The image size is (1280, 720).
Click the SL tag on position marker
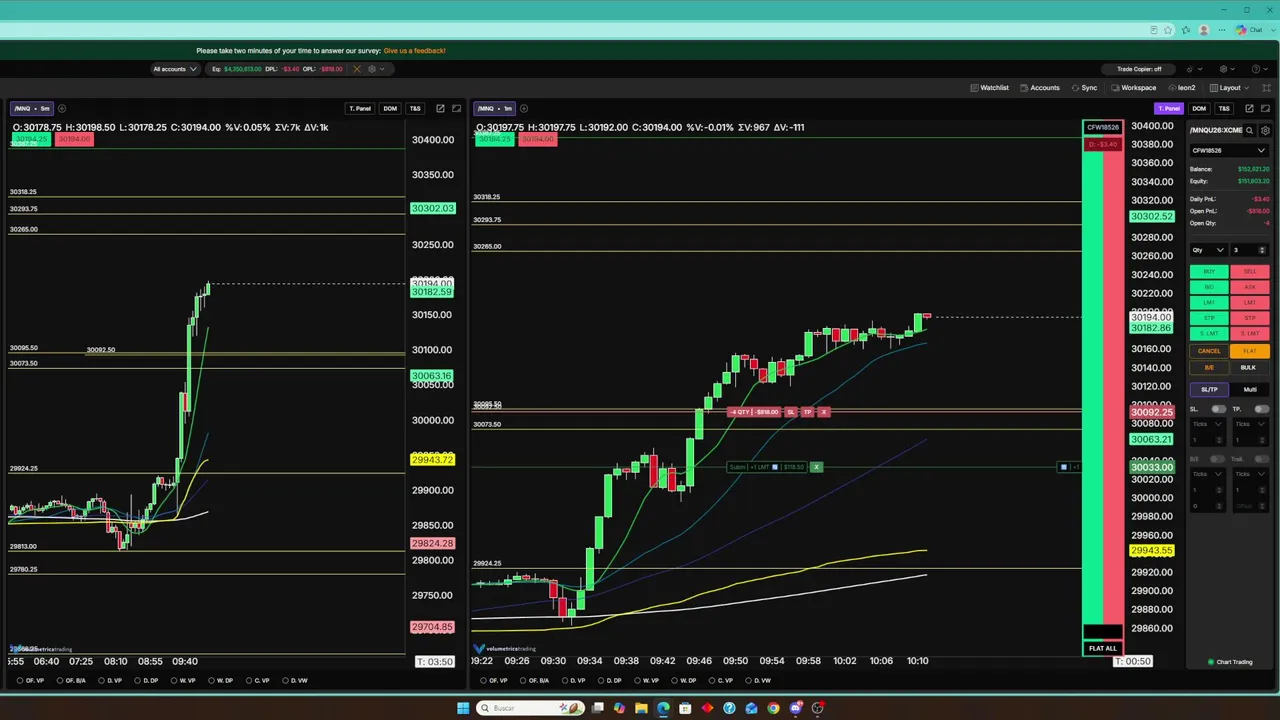coord(791,412)
